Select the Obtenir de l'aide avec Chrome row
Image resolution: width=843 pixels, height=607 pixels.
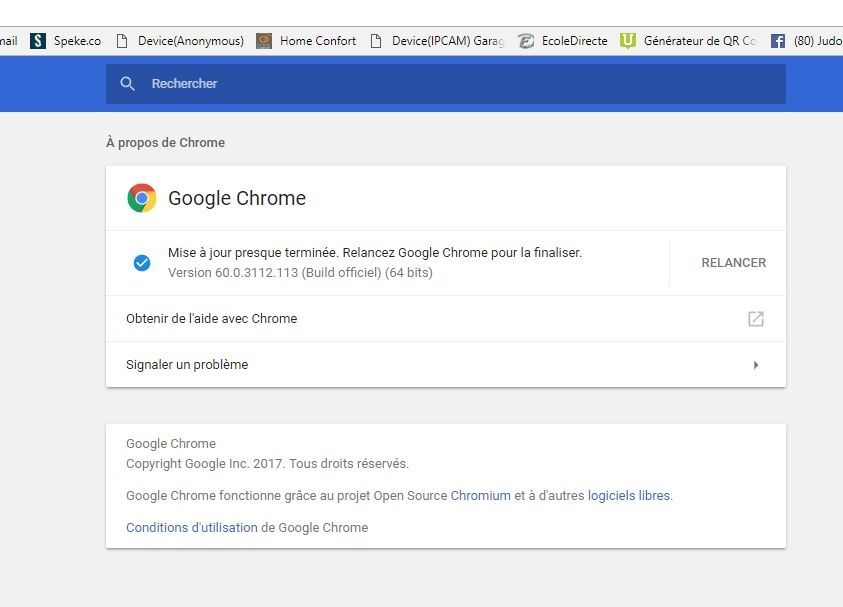pos(446,318)
